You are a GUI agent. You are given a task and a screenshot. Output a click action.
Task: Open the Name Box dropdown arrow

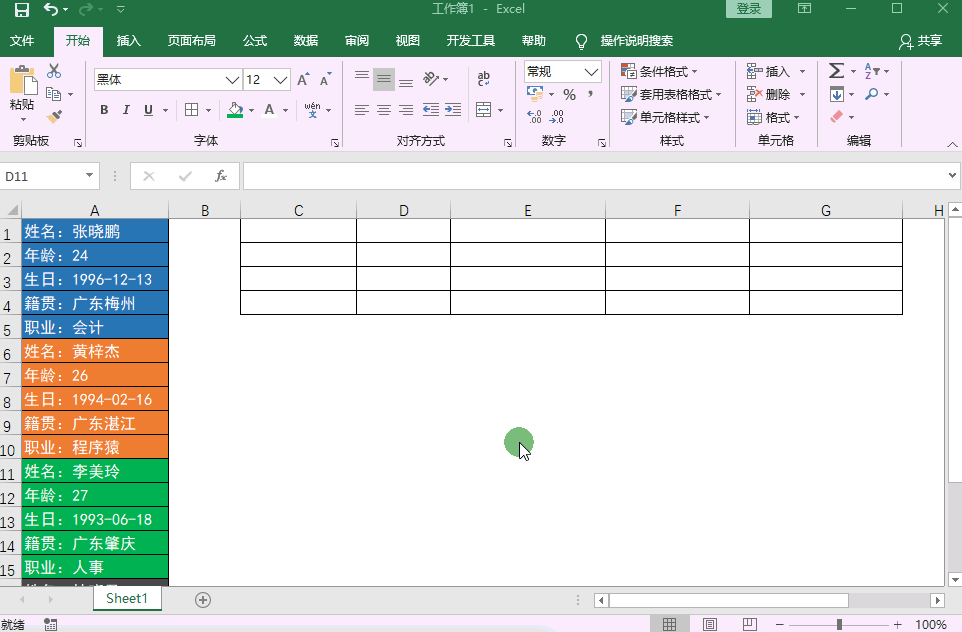(90, 175)
